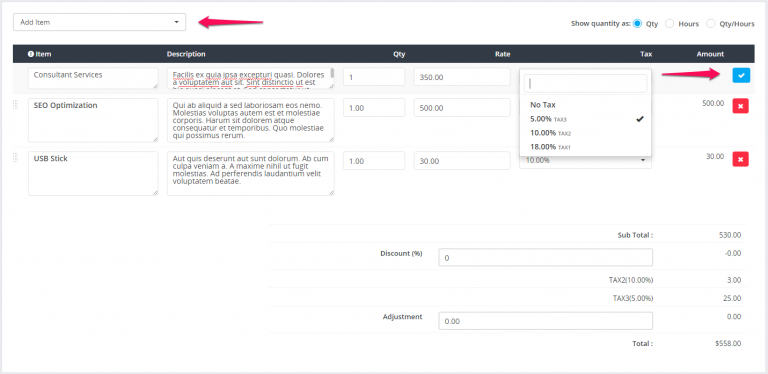This screenshot has height=374, width=768.
Task: Pick the 10.00% TAX2 option
Action: (585, 133)
